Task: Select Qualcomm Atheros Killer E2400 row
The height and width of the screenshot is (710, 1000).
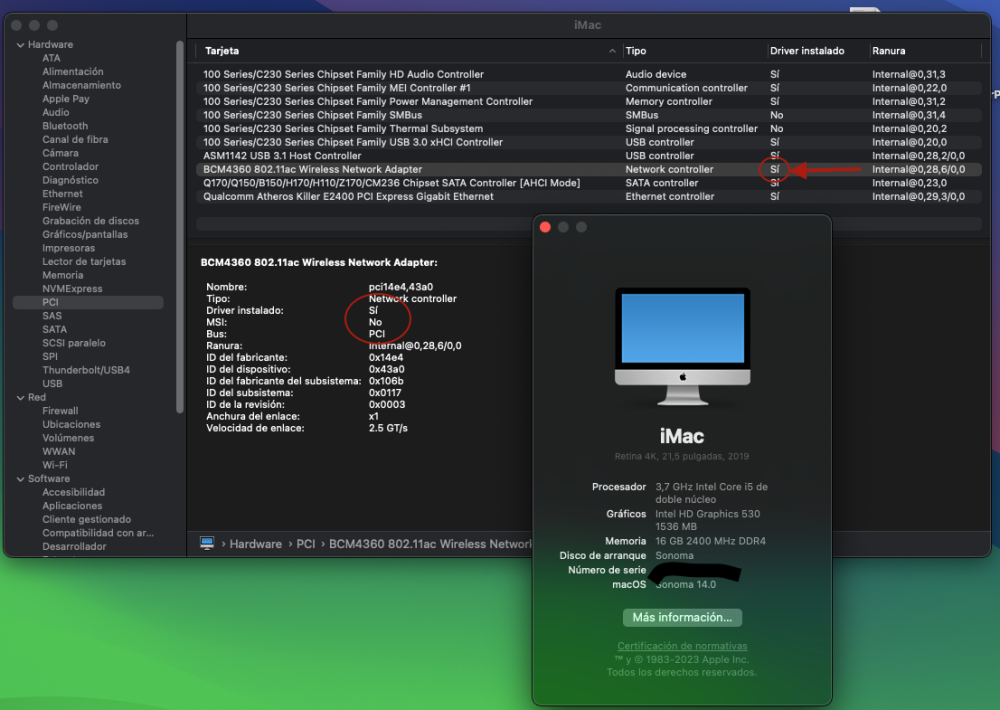Action: tap(589, 196)
